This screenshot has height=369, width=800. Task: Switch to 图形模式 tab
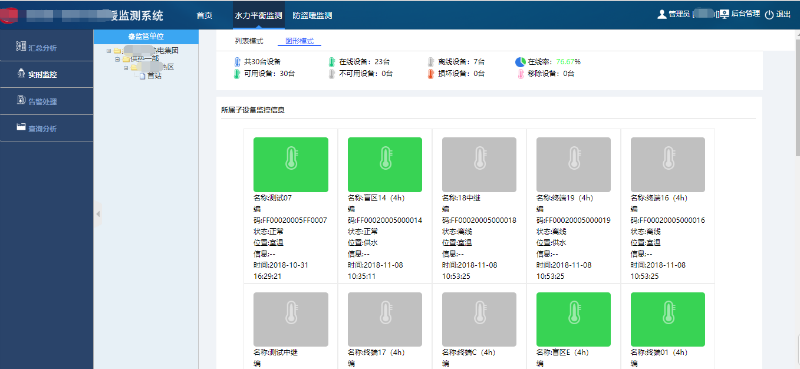pyautogui.click(x=299, y=41)
